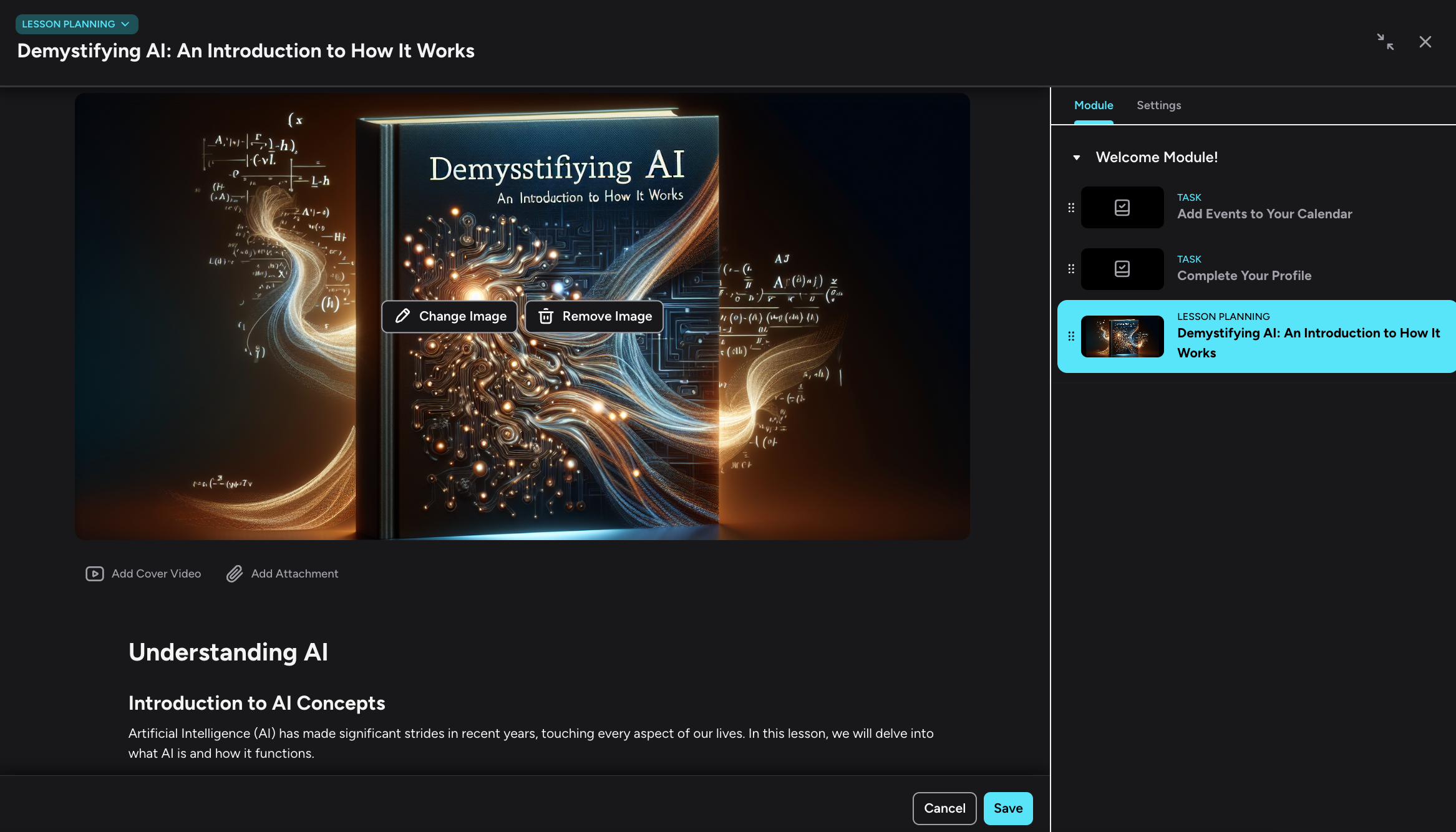The height and width of the screenshot is (832, 1456).
Task: Close the editor with the X icon
Action: pos(1425,41)
